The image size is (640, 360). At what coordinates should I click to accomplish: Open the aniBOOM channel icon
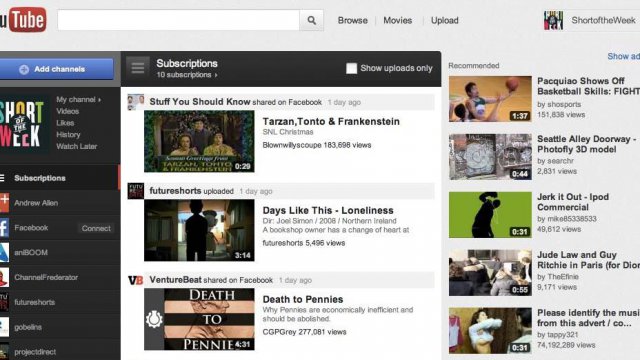point(4,253)
